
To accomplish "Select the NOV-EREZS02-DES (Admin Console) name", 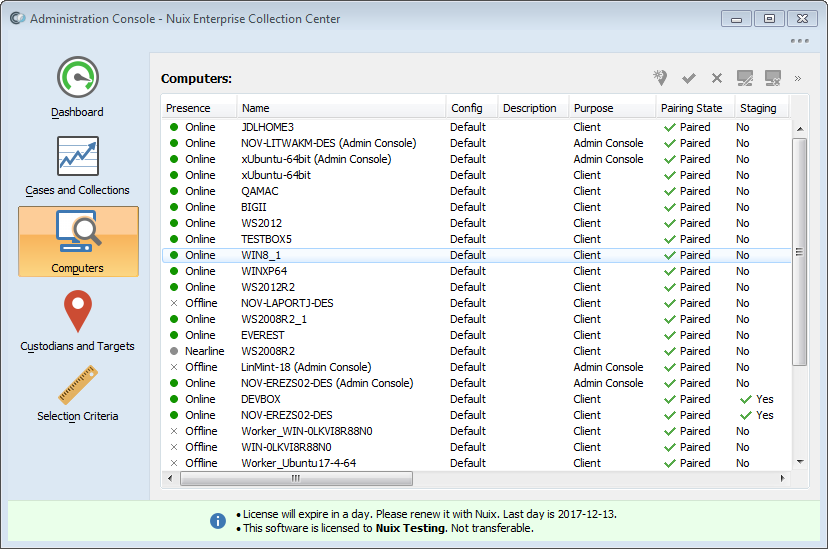I will (327, 383).
